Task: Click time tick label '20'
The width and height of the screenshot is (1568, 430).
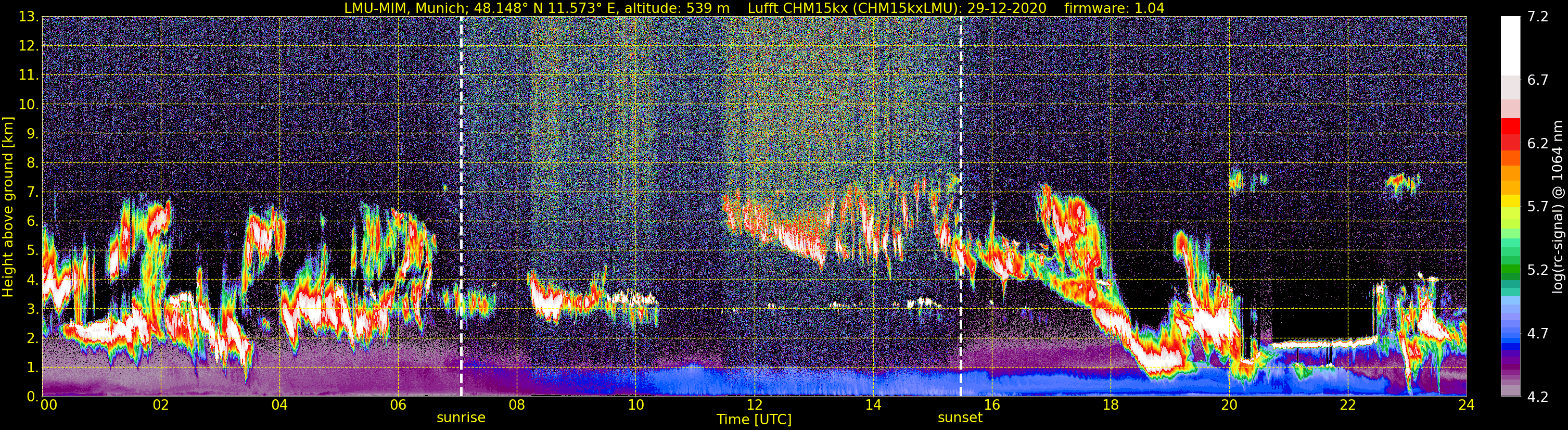Action: pos(1229,405)
